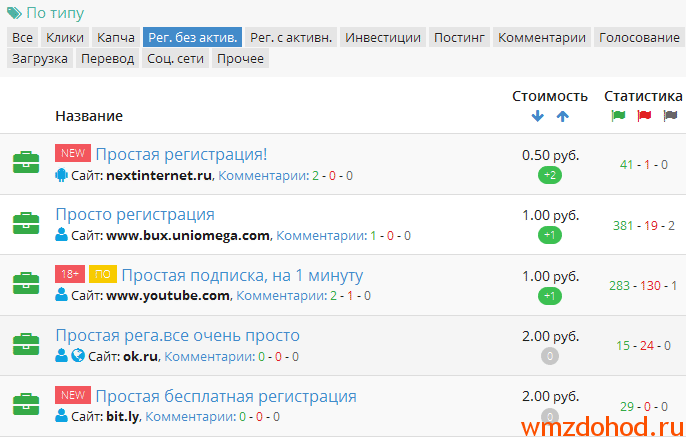Image resolution: width=686 pixels, height=440 pixels.
Task: Open comments link in uniomega row
Action: pos(322,236)
